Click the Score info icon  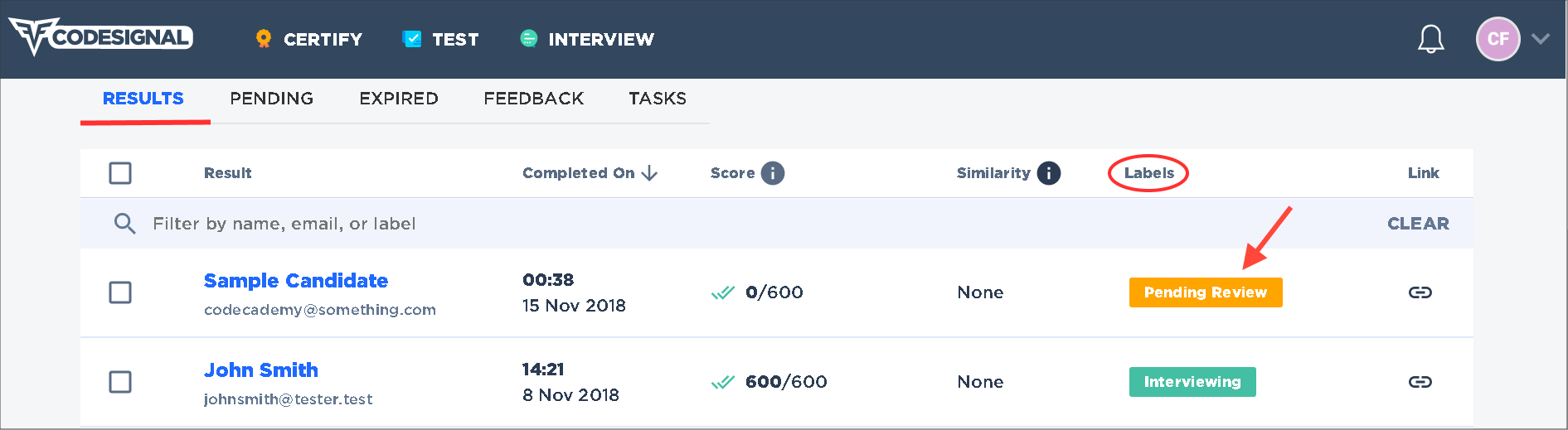[x=772, y=173]
